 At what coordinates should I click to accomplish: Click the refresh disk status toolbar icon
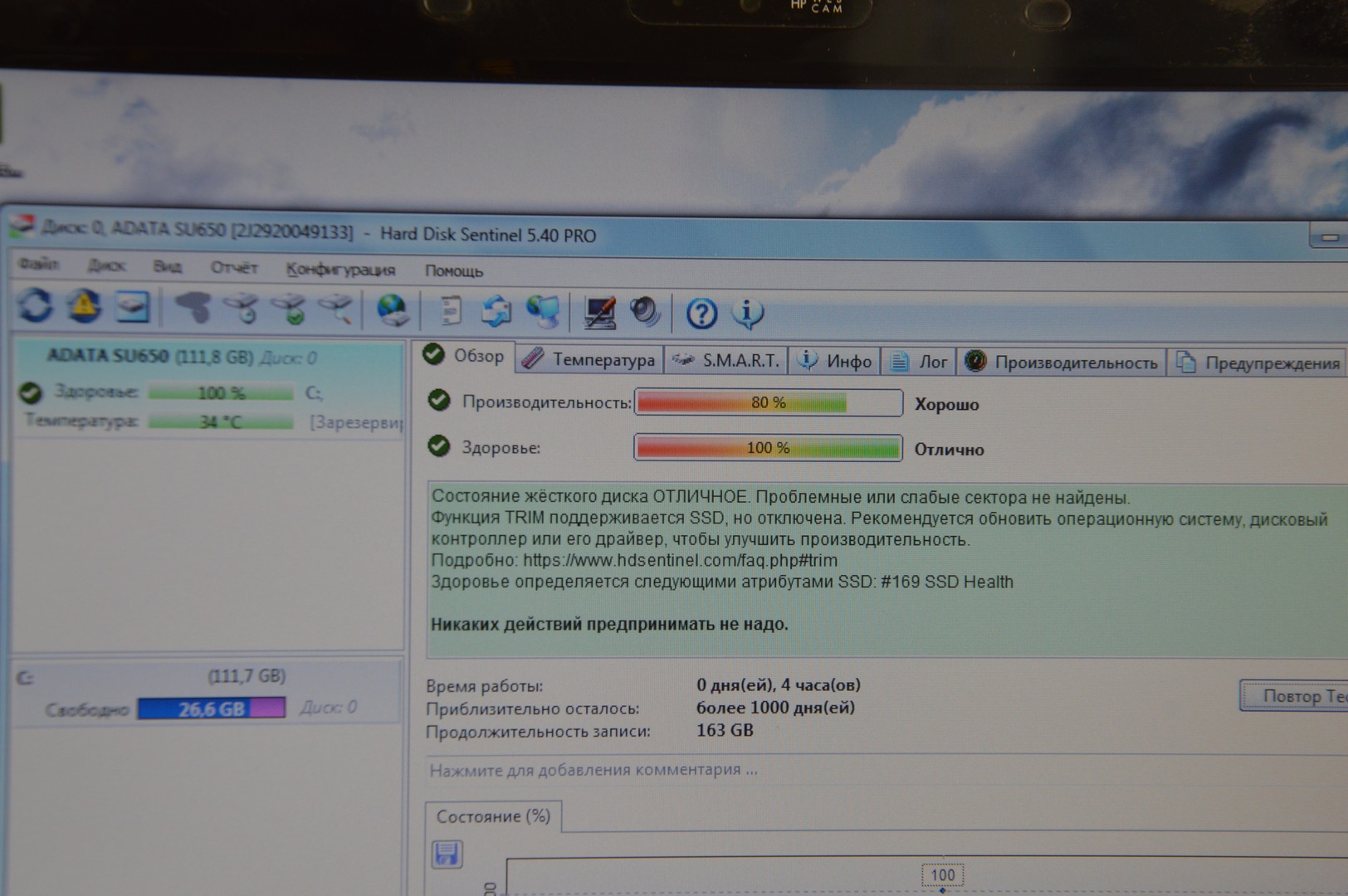coord(35,306)
